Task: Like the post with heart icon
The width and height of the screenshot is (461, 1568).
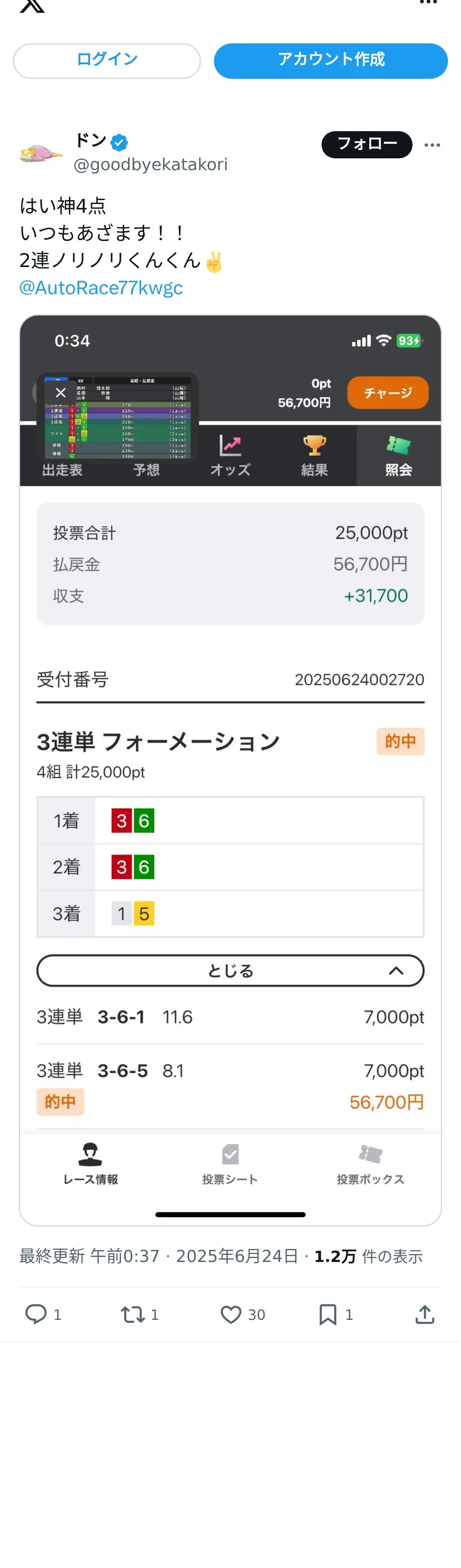Action: [x=230, y=1314]
